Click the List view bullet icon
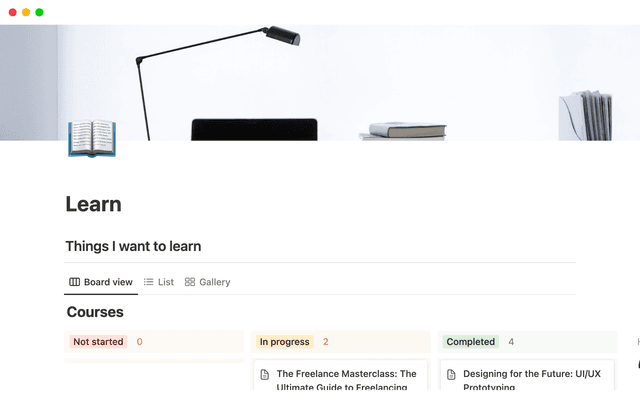The image size is (640, 400). point(149,282)
